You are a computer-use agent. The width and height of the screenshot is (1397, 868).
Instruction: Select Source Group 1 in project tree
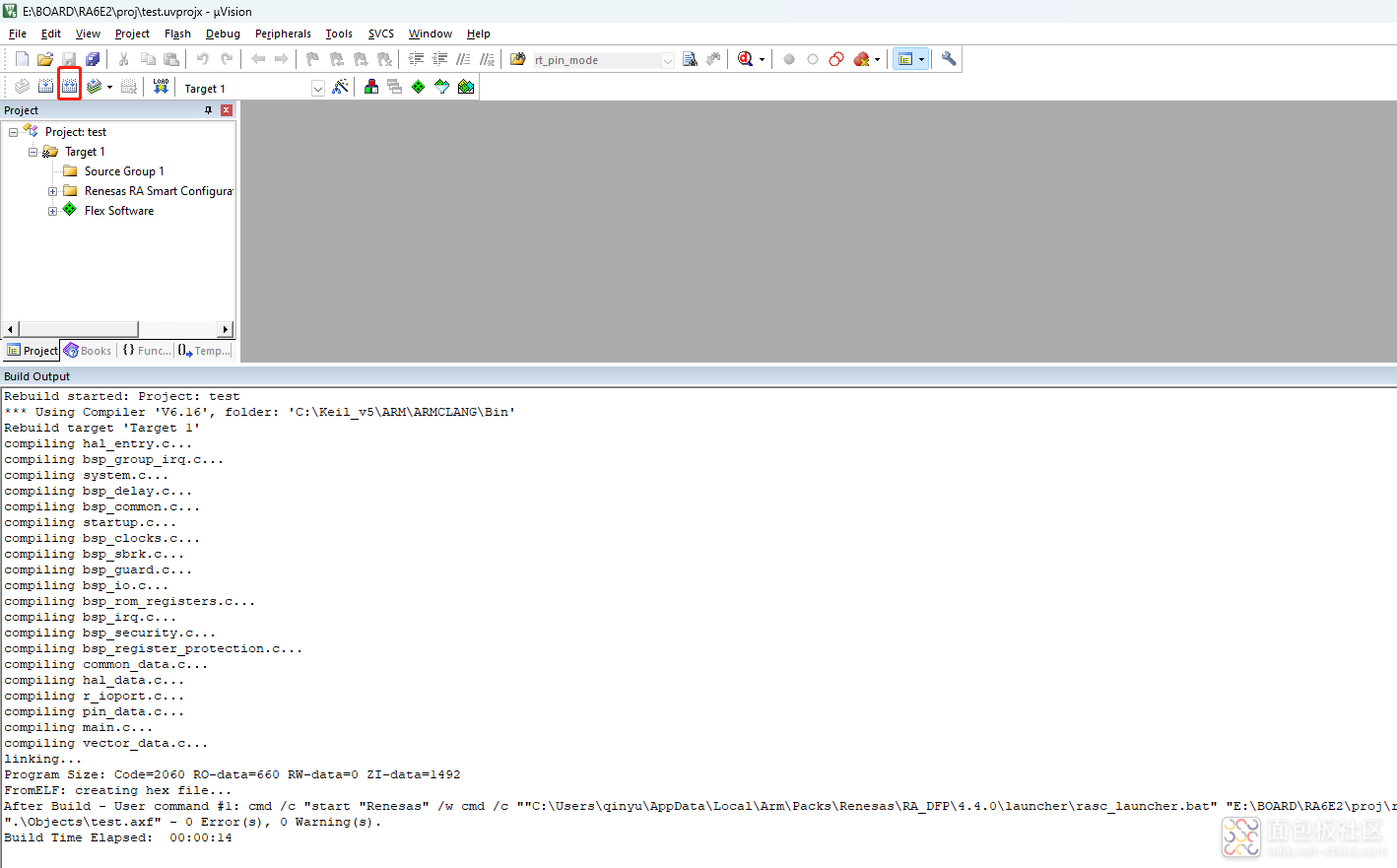pos(124,171)
